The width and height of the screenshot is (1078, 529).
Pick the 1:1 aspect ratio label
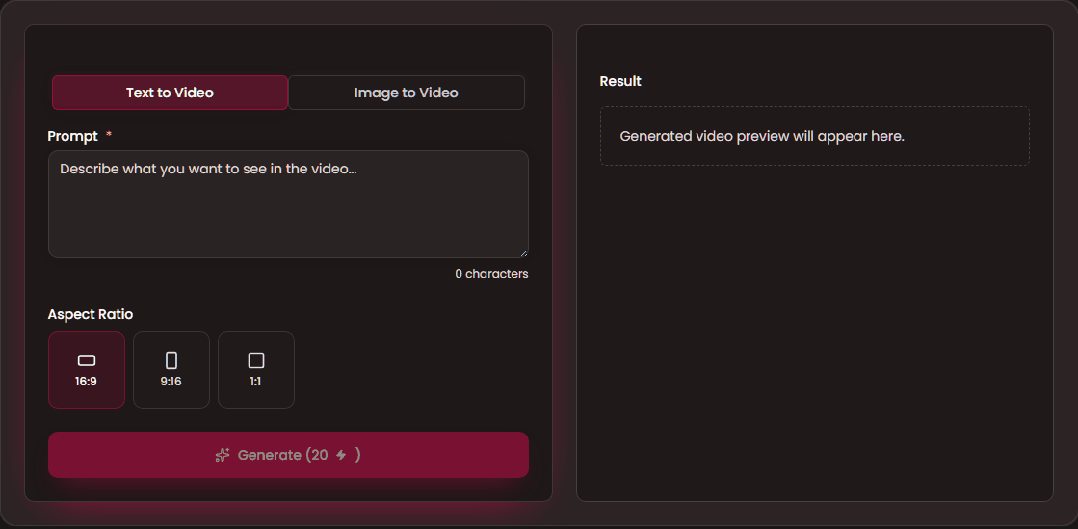tap(256, 381)
